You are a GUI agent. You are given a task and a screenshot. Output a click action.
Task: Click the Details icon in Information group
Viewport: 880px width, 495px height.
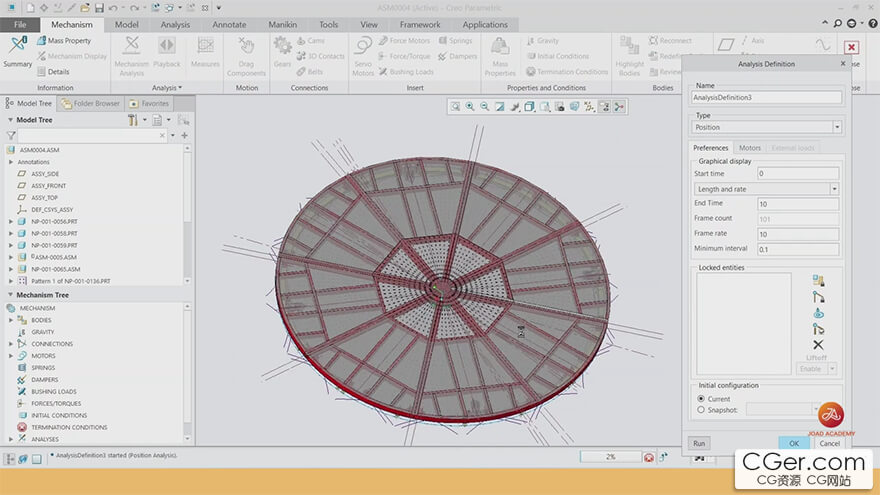[x=58, y=72]
